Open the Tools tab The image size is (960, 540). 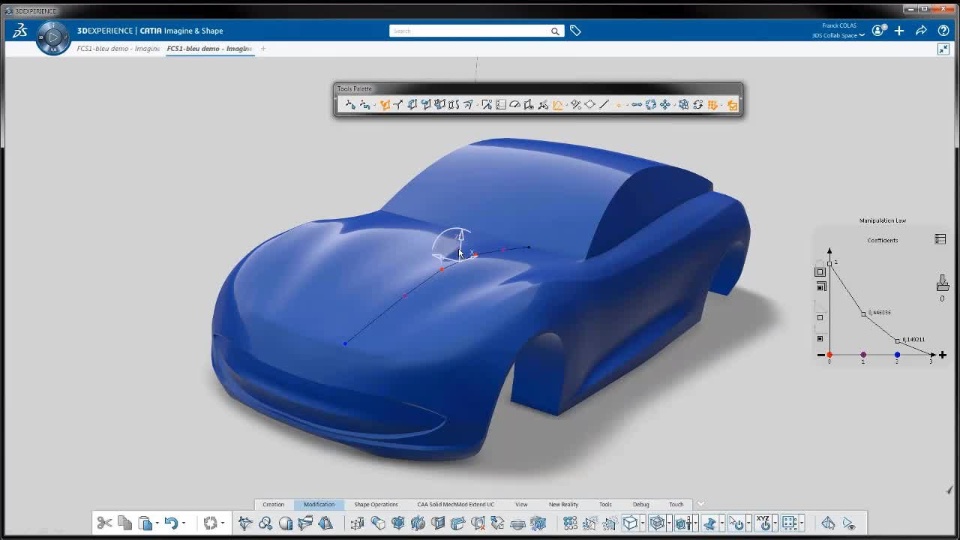(606, 504)
